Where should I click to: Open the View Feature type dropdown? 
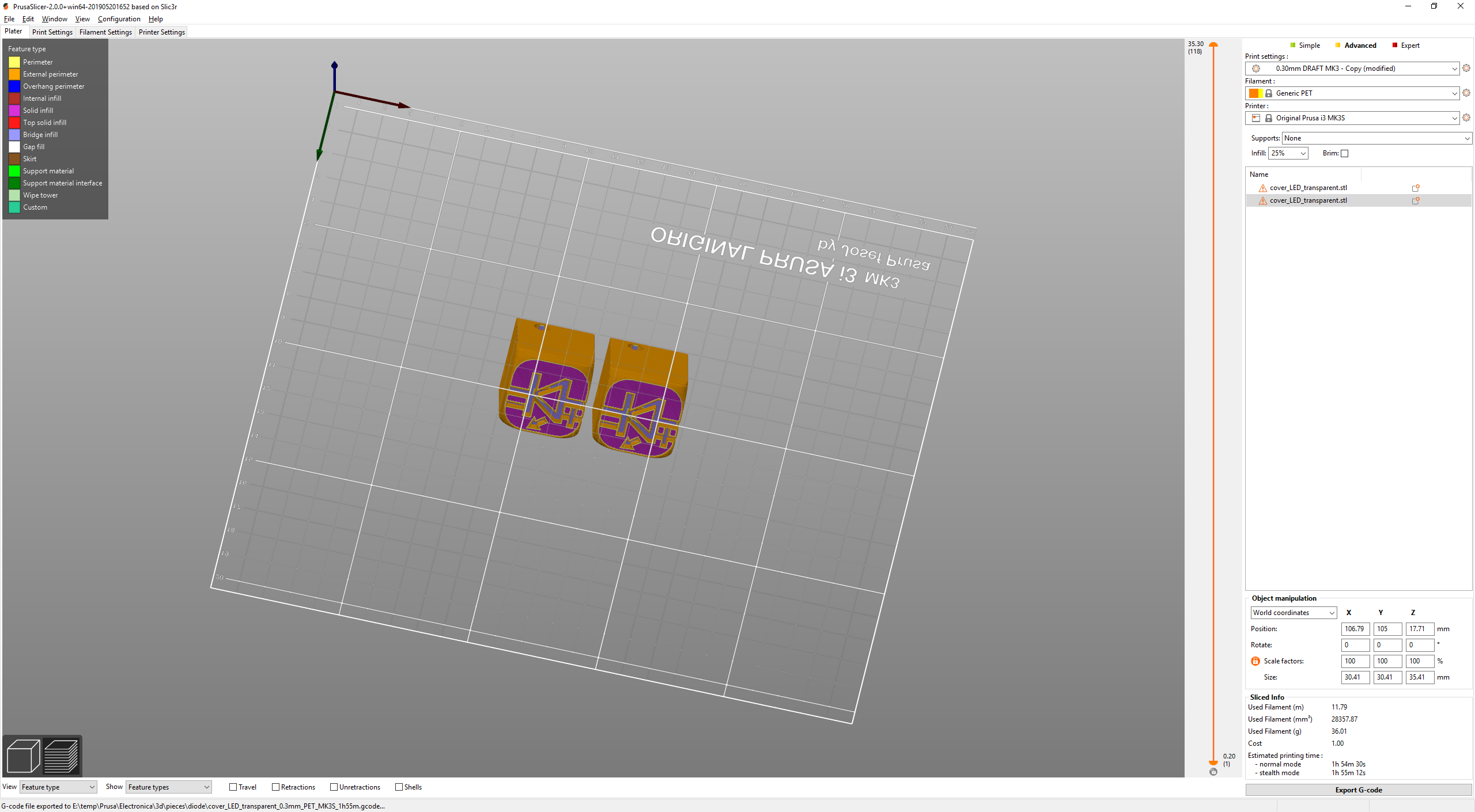pyautogui.click(x=58, y=787)
